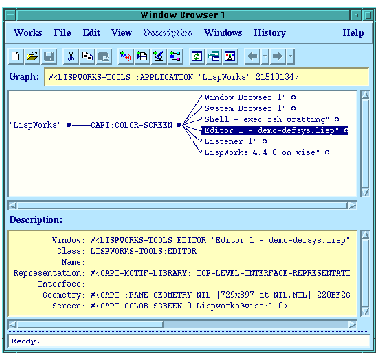The height and width of the screenshot is (361, 379).
Task: Click the Cut scissors icon
Action: pyautogui.click(x=71, y=56)
